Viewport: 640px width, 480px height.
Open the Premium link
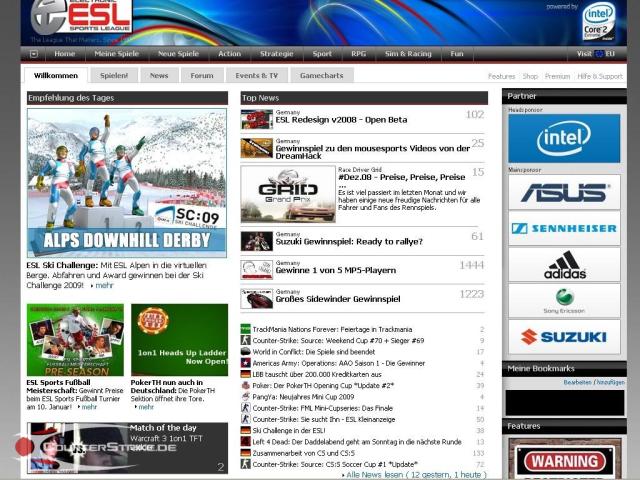(557, 76)
